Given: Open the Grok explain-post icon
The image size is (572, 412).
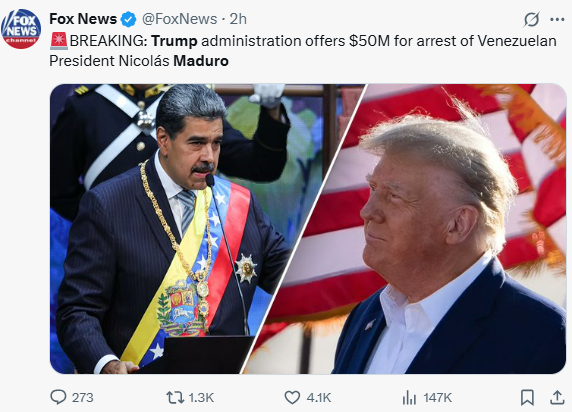Looking at the screenshot, I should pyautogui.click(x=531, y=19).
